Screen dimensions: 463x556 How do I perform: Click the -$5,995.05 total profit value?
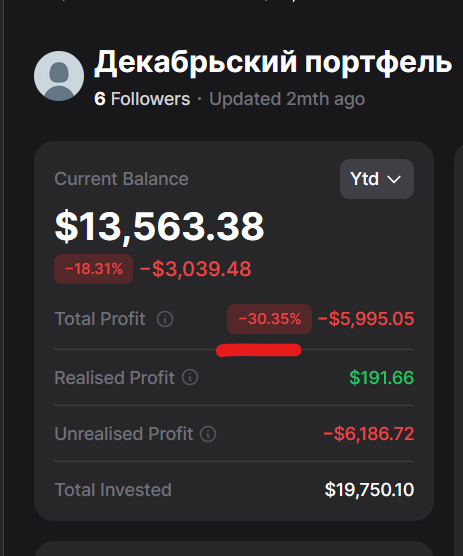click(366, 319)
